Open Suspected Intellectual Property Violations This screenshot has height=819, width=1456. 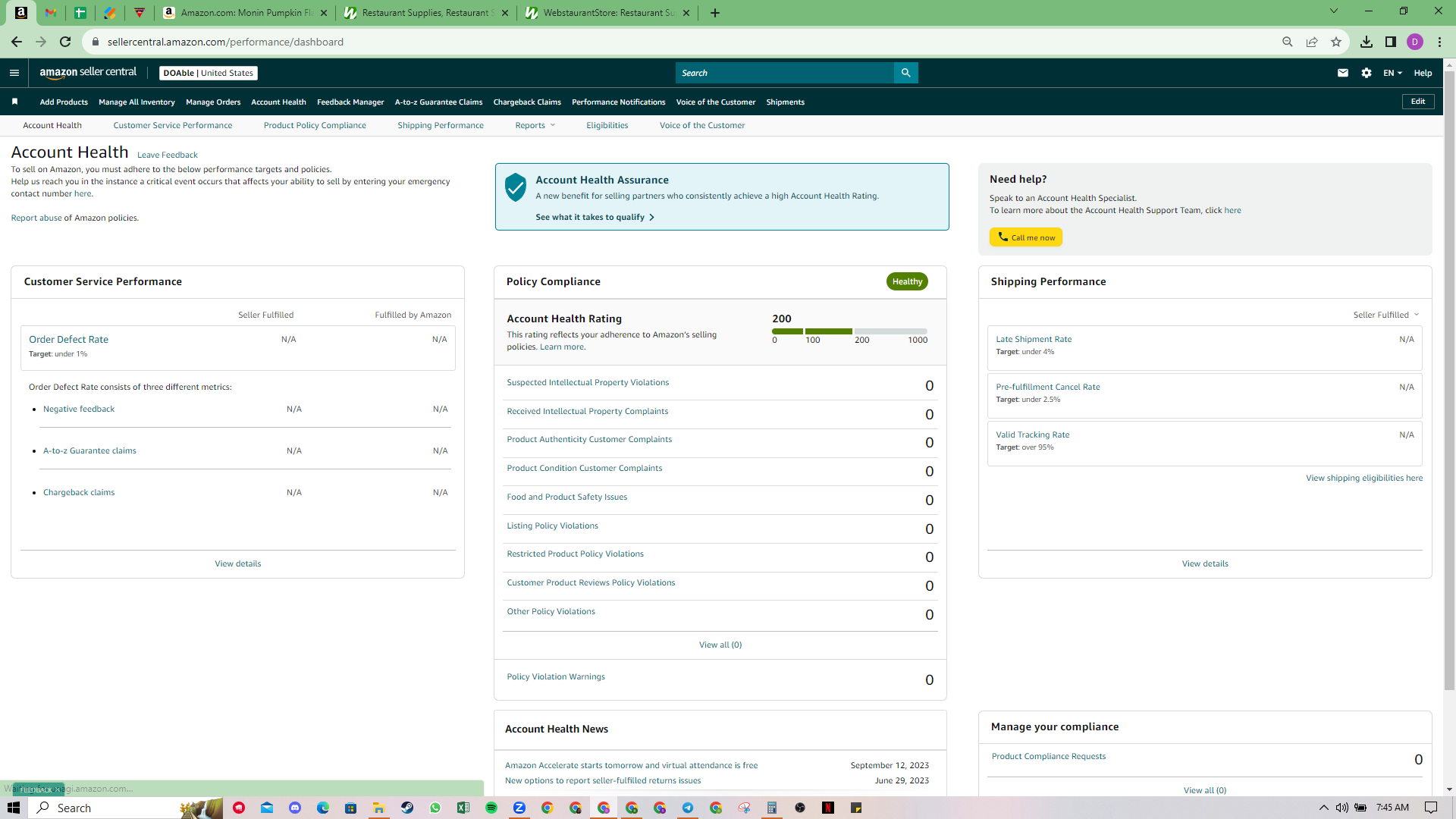tap(588, 382)
